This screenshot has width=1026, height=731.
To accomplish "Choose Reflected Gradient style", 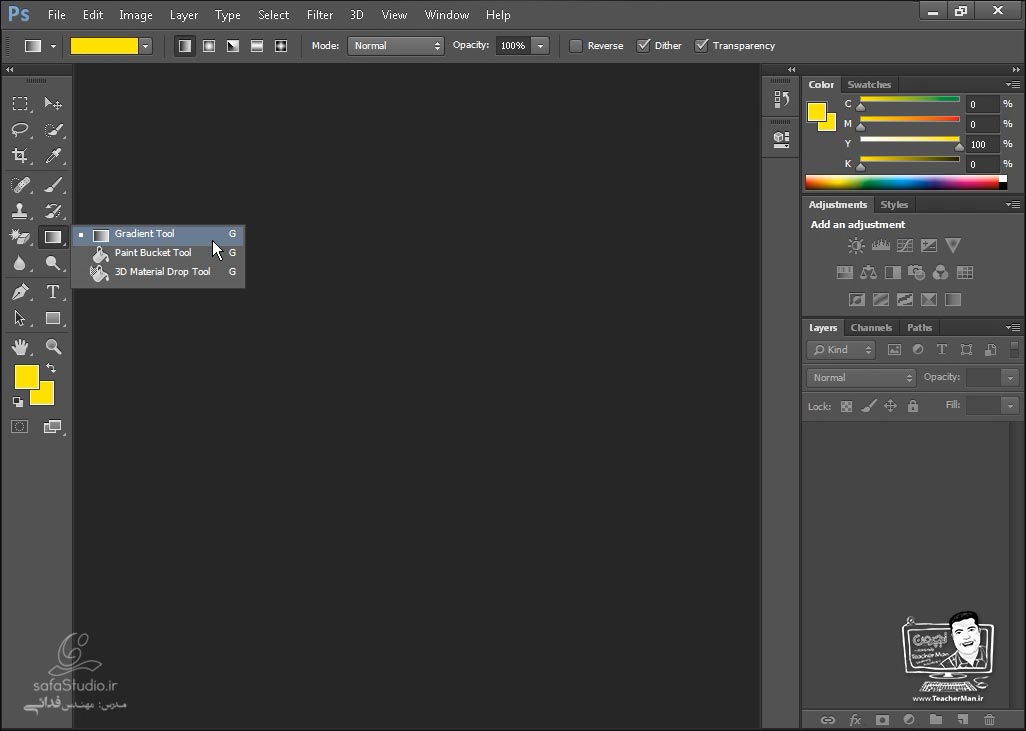I will (x=257, y=46).
